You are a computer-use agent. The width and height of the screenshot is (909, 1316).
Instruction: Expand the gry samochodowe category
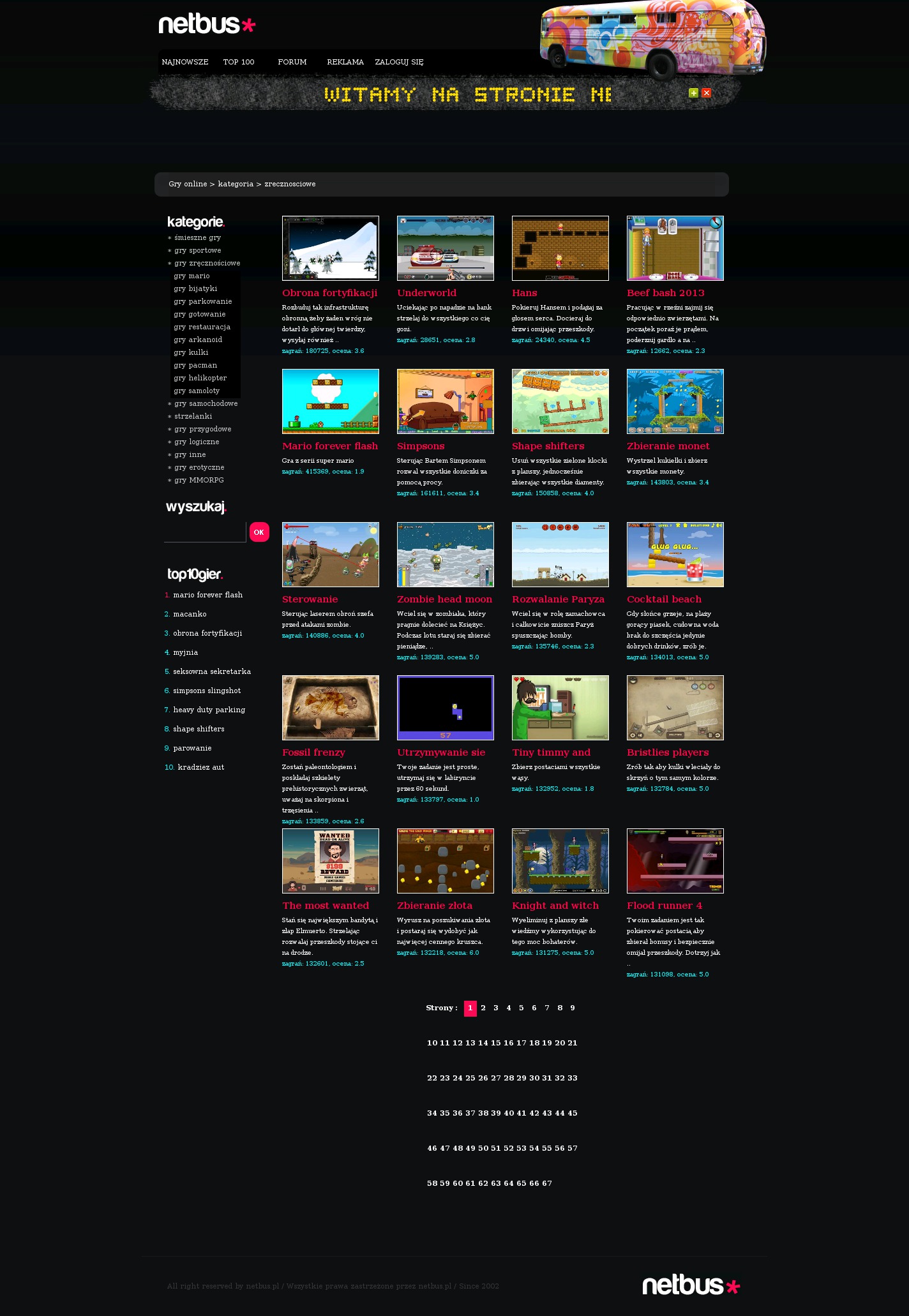pyautogui.click(x=206, y=403)
